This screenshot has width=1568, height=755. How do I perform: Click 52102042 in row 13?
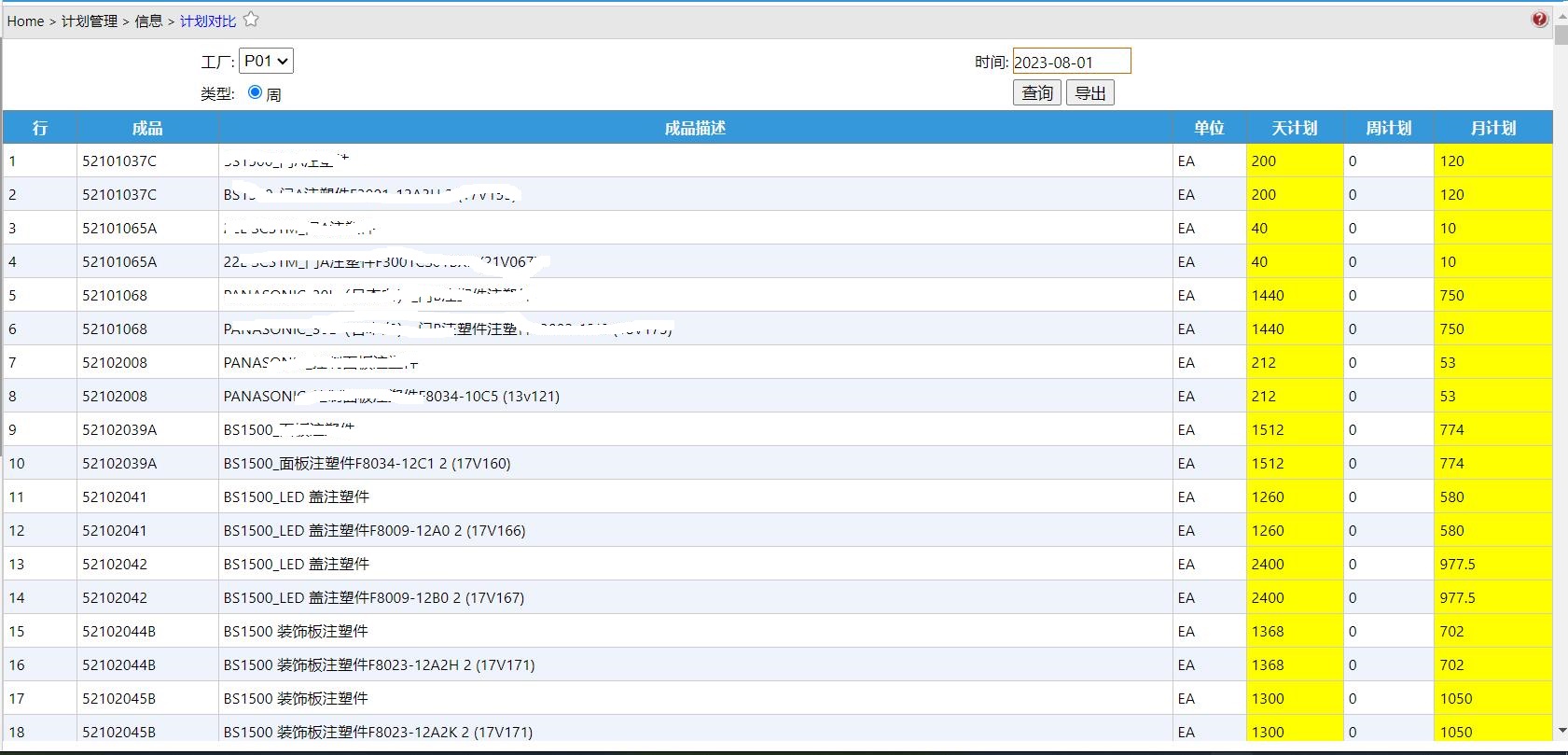115,564
